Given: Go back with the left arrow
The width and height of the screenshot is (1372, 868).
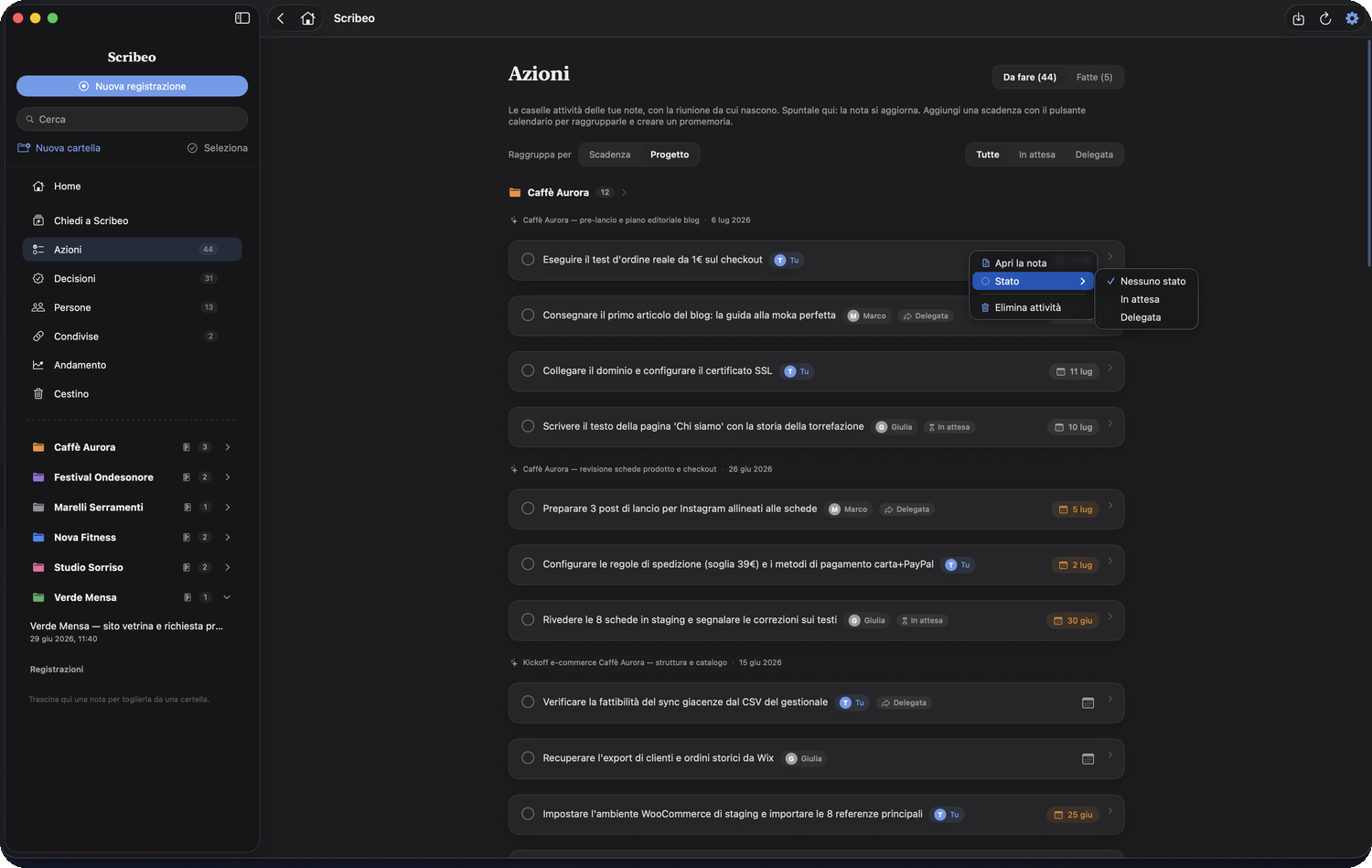Looking at the screenshot, I should (x=281, y=18).
